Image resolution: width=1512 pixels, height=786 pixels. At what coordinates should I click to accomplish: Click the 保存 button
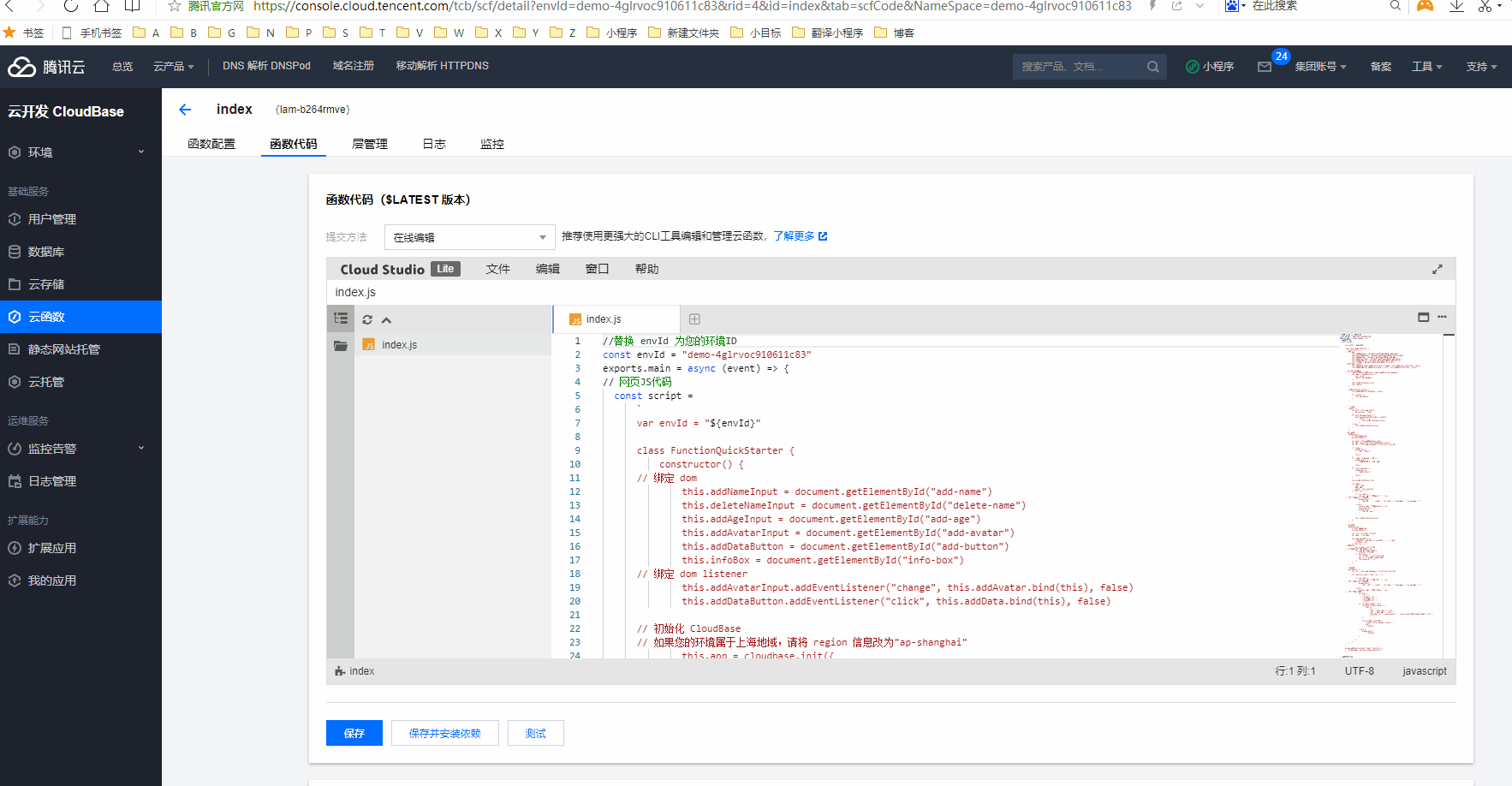[x=354, y=733]
